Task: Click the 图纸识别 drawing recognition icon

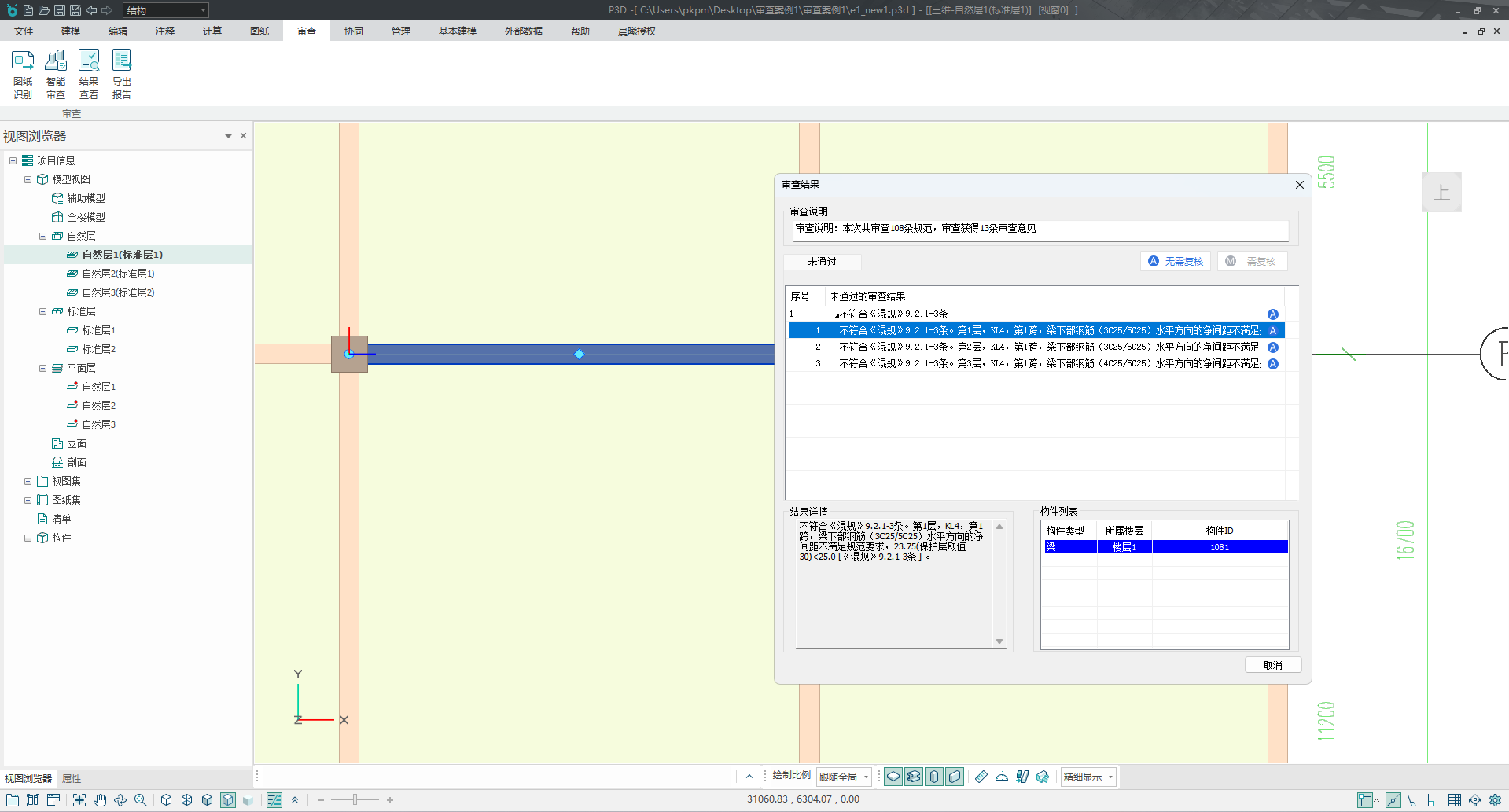Action: (x=23, y=74)
